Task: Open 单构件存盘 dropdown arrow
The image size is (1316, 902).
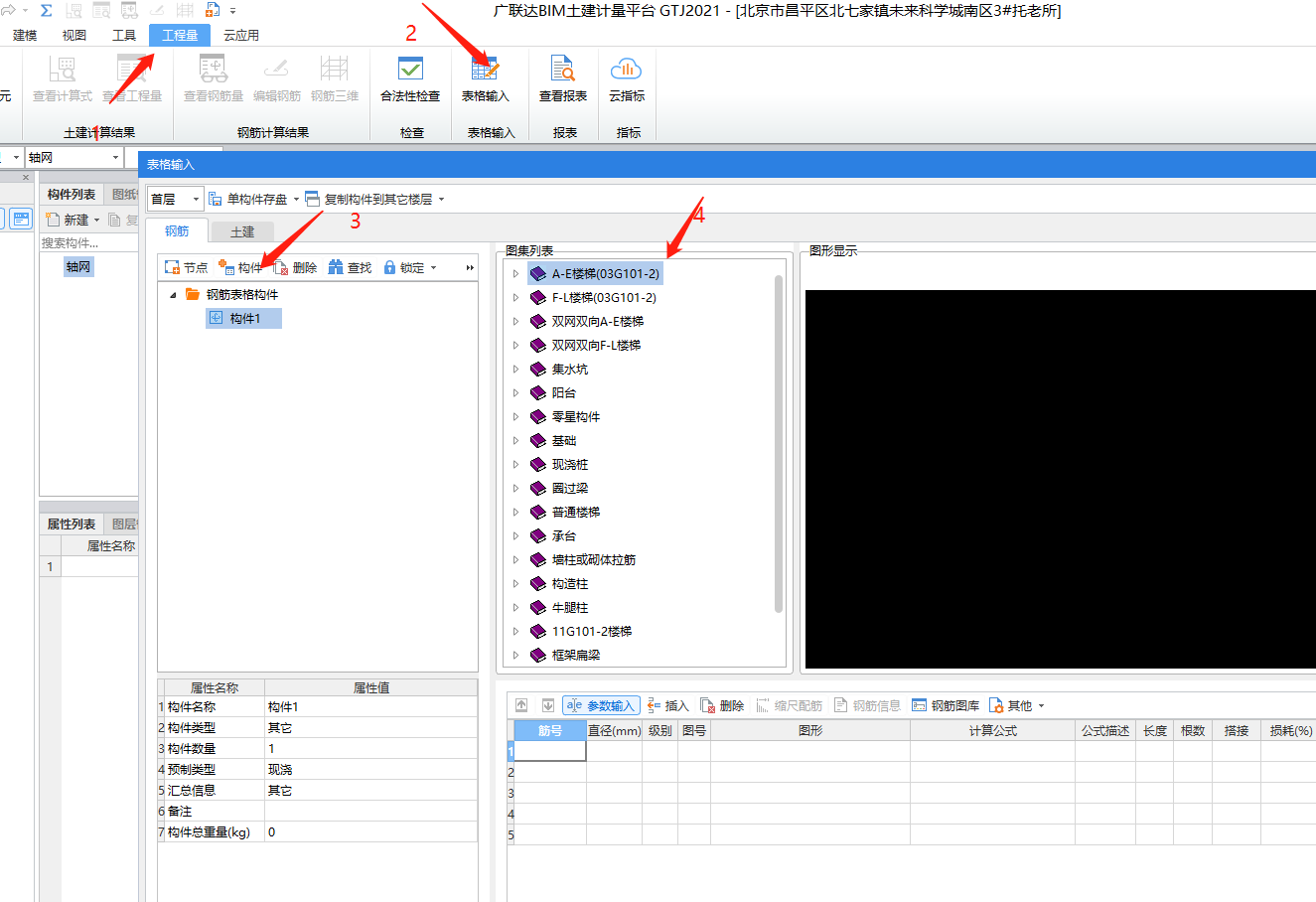Action: click(296, 199)
